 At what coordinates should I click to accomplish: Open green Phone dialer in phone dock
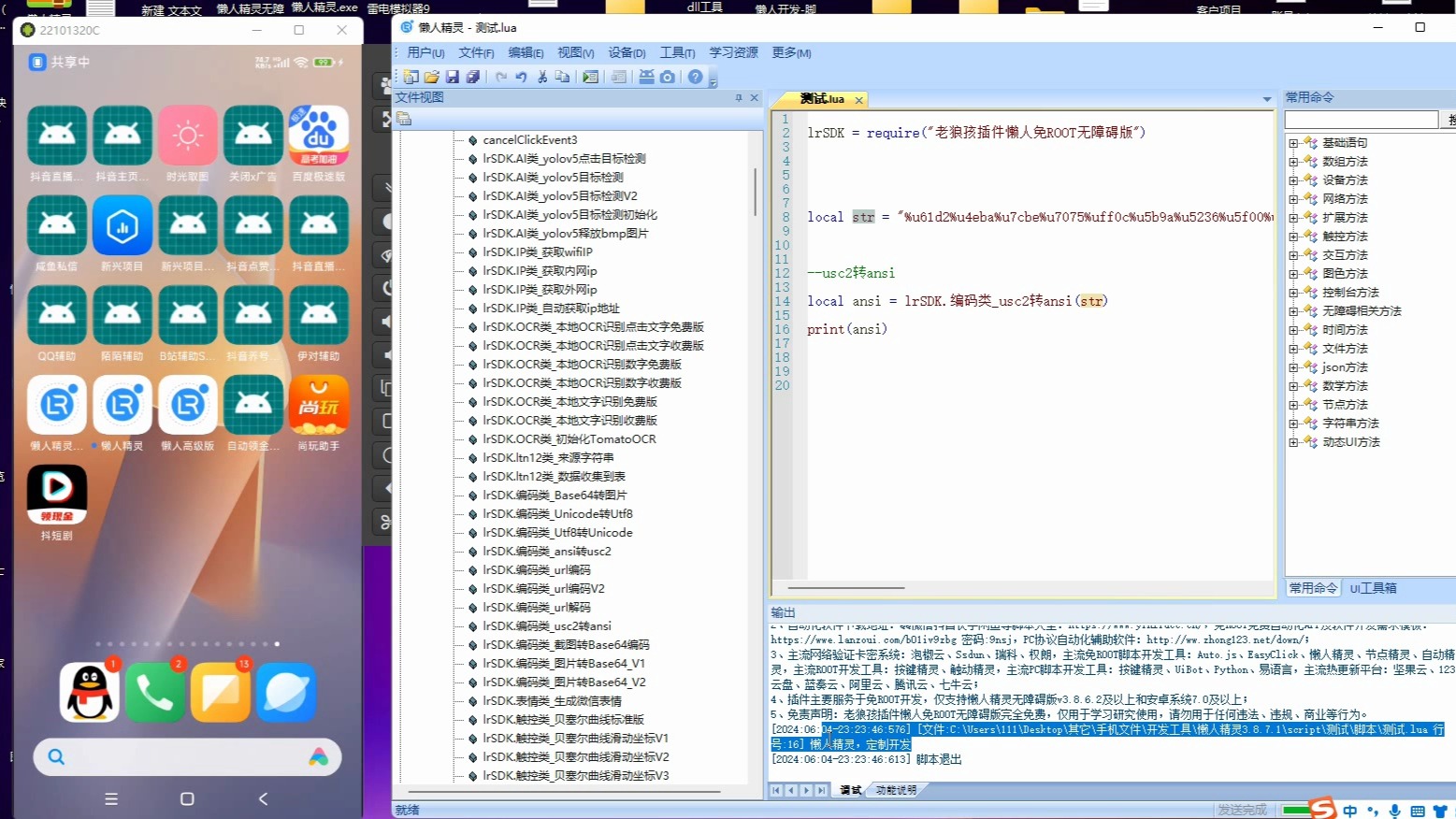155,692
